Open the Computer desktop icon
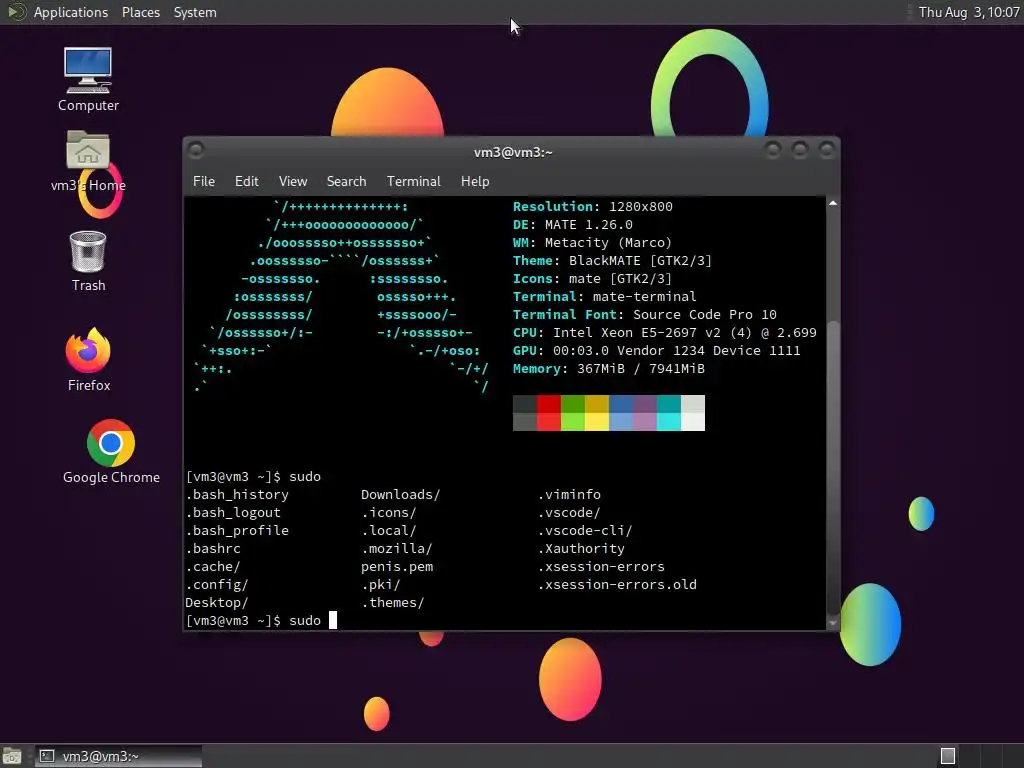1024x768 pixels. point(88,79)
